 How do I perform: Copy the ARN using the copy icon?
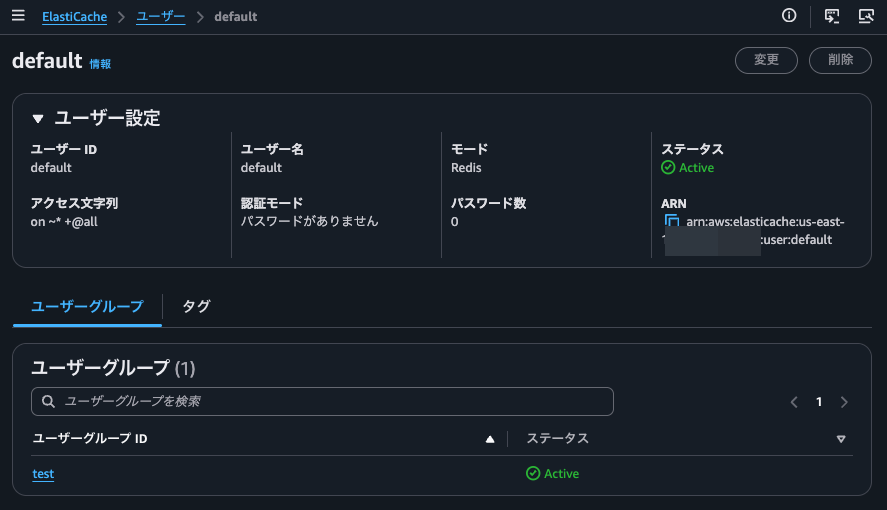pyautogui.click(x=671, y=221)
